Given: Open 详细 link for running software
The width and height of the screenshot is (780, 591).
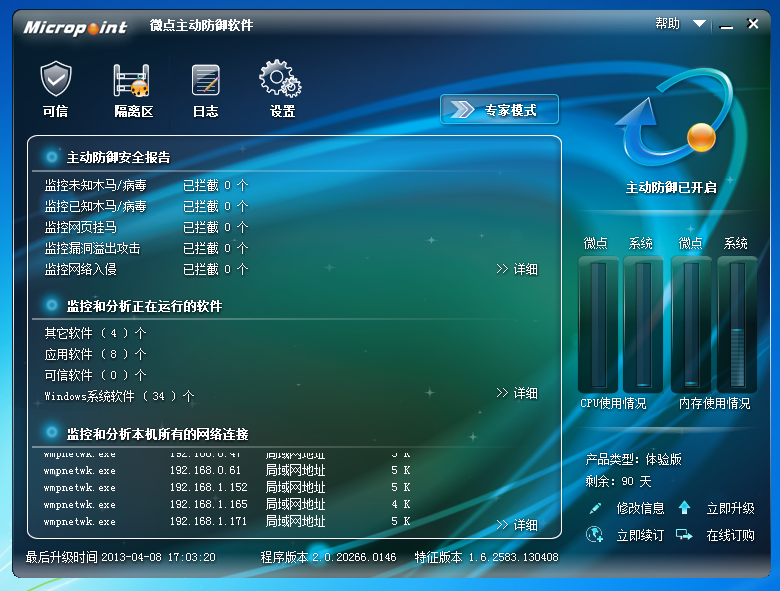Looking at the screenshot, I should click(x=517, y=393).
